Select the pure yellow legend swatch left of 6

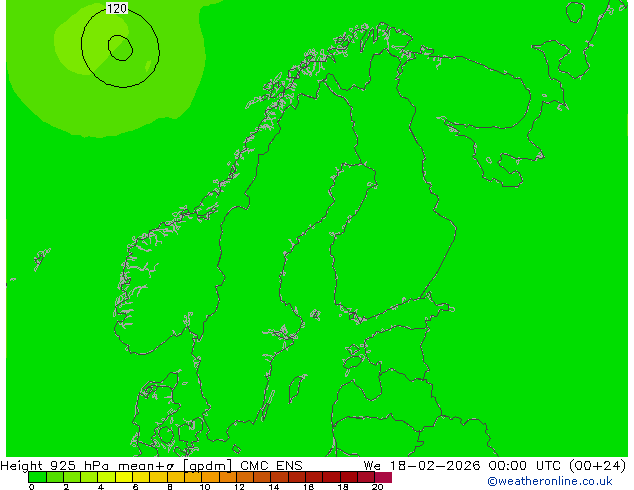coord(124,477)
